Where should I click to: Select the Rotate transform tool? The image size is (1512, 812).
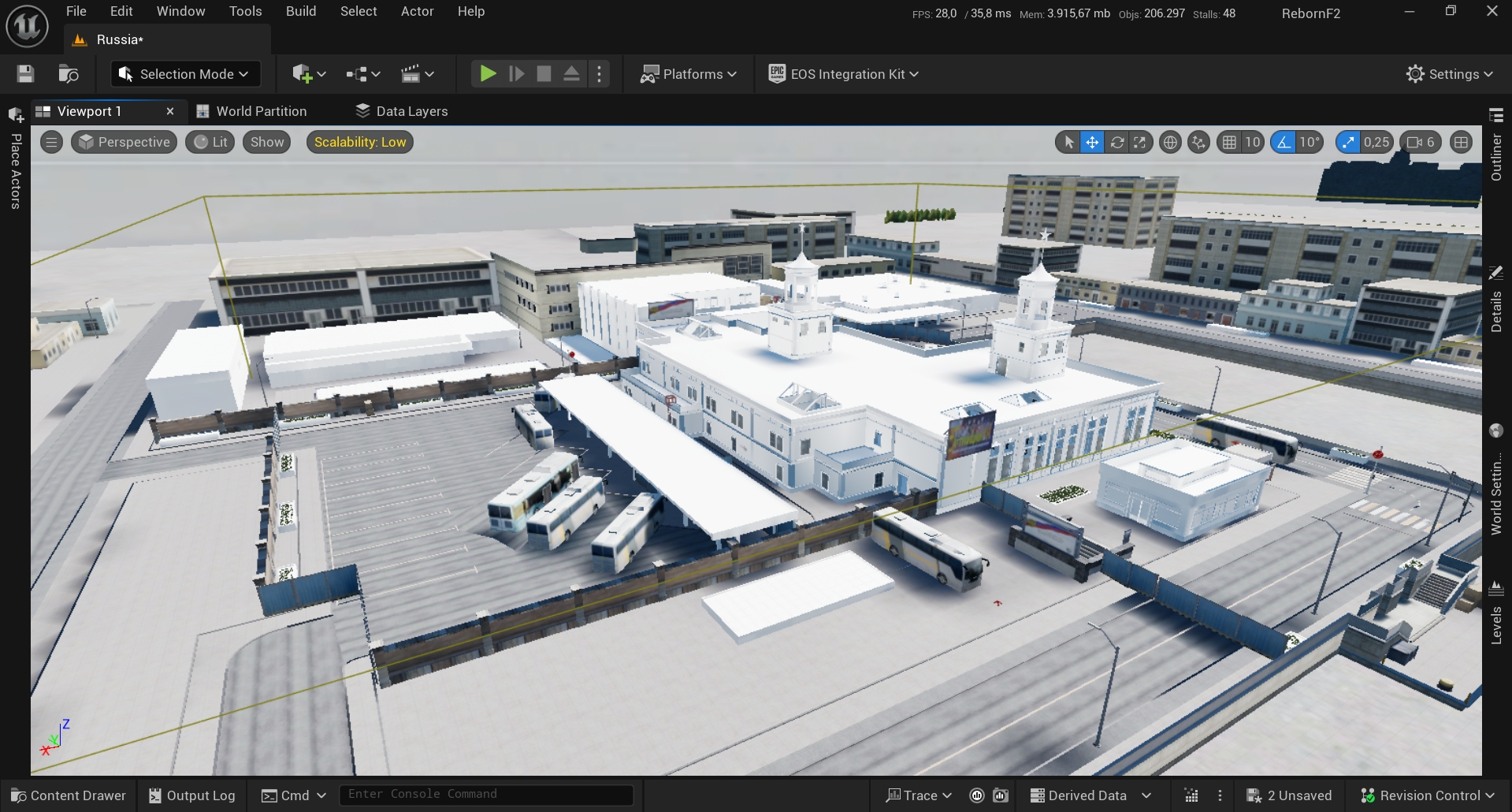1116,143
